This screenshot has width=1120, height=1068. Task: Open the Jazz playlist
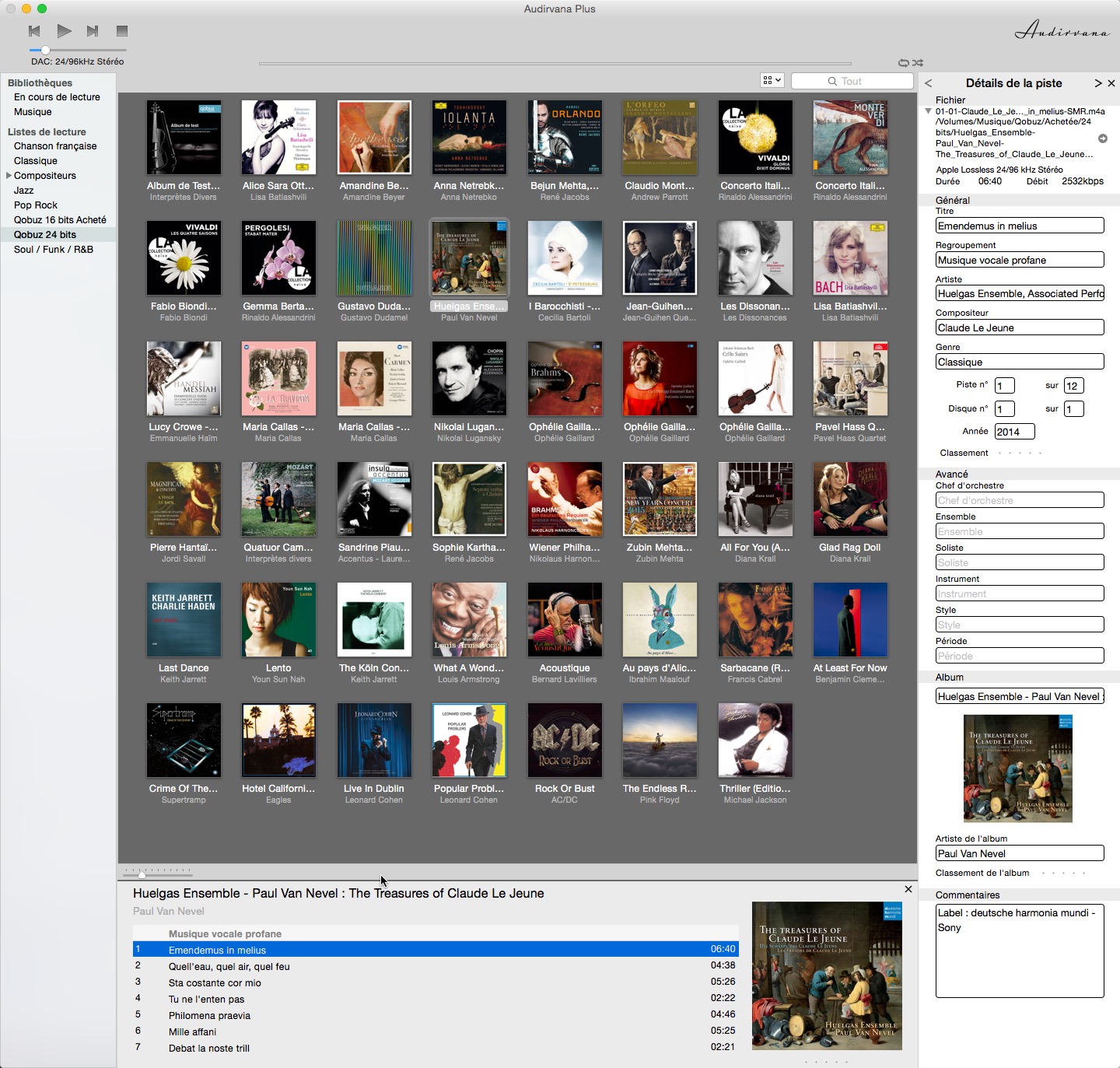point(24,191)
